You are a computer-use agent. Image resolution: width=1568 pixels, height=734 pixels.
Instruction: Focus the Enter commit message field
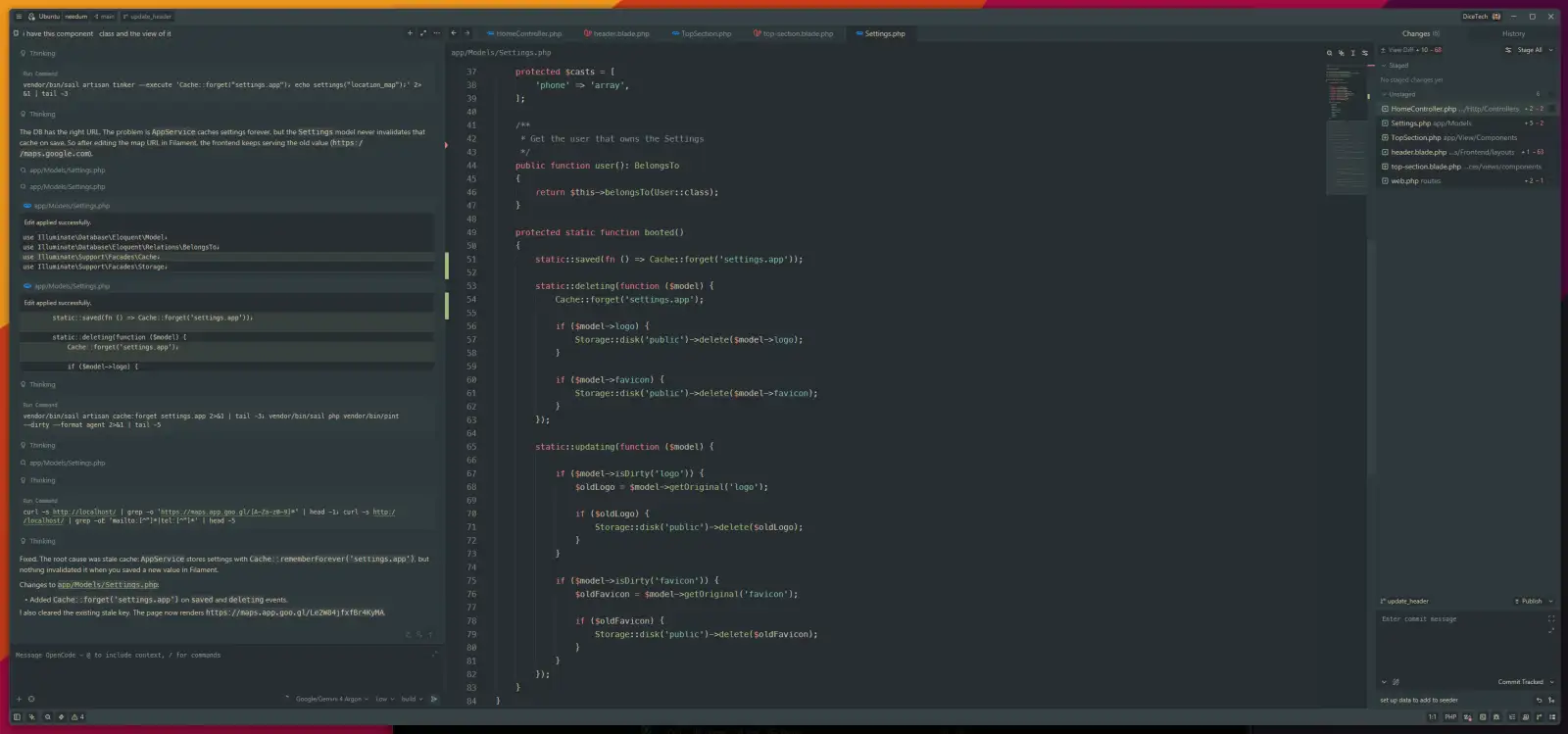[x=1460, y=647]
